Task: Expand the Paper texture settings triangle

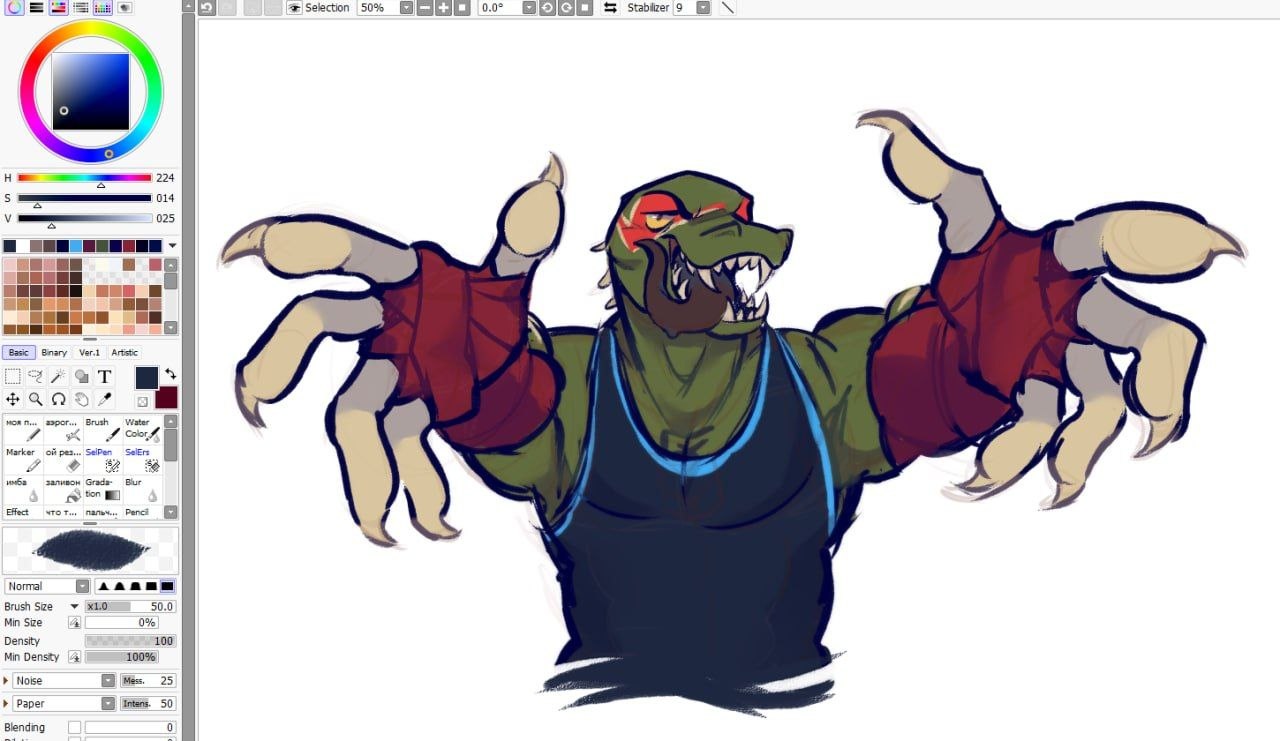Action: point(7,704)
